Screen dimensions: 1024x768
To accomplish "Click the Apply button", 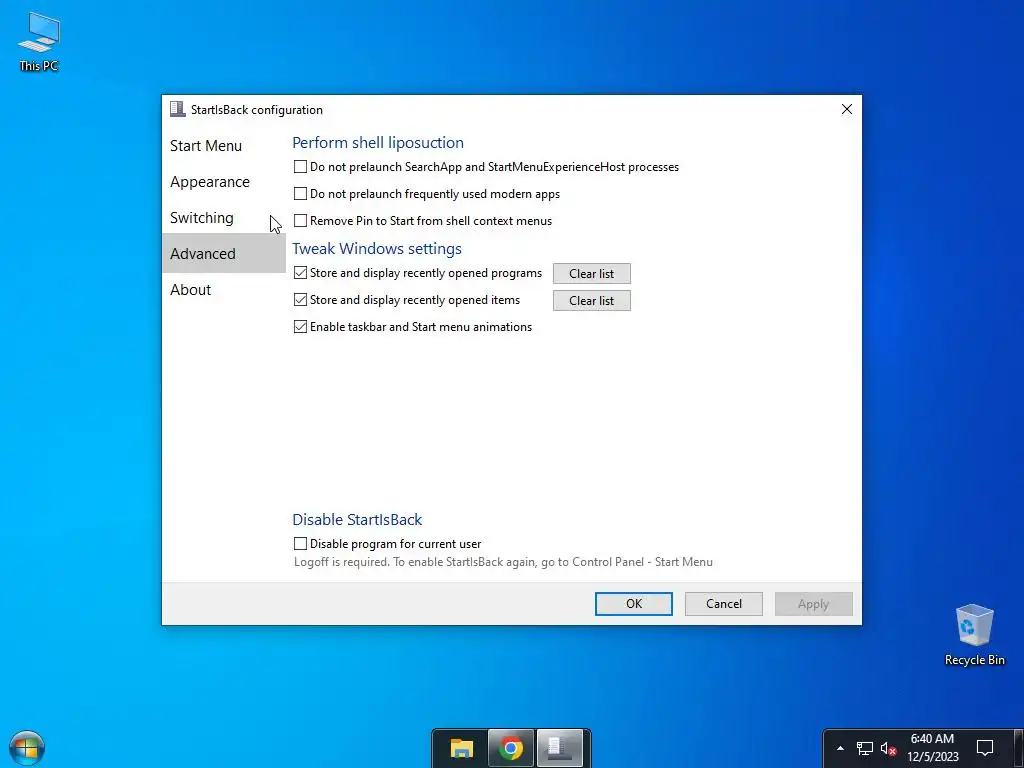I will (x=814, y=604).
